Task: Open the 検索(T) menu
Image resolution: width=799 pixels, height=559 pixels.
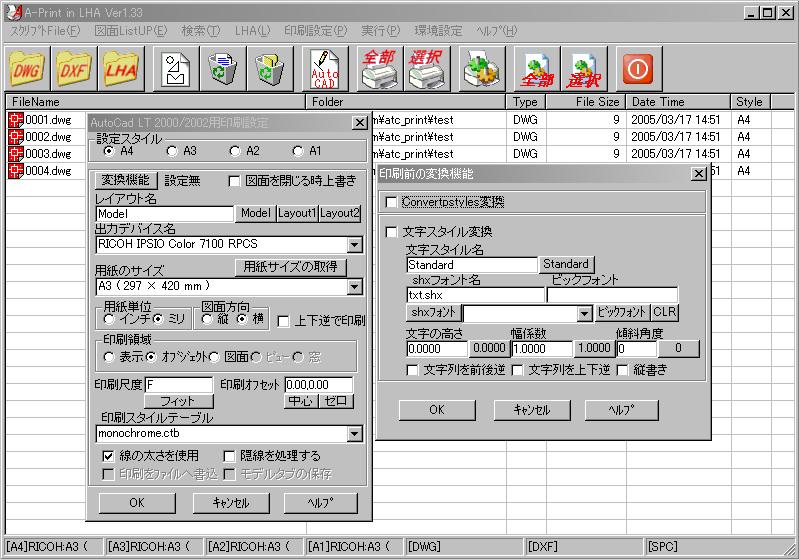Action: 201,31
